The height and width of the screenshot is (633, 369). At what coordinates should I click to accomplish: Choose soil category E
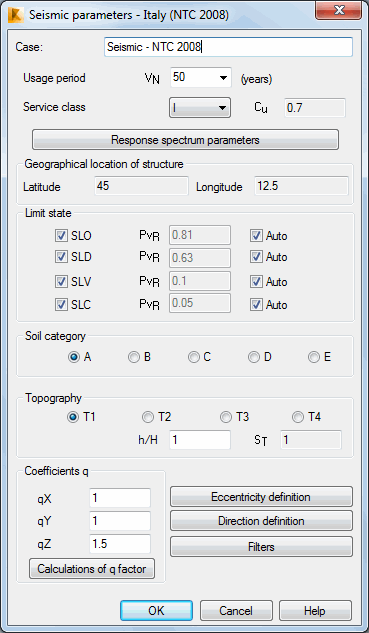click(x=314, y=357)
